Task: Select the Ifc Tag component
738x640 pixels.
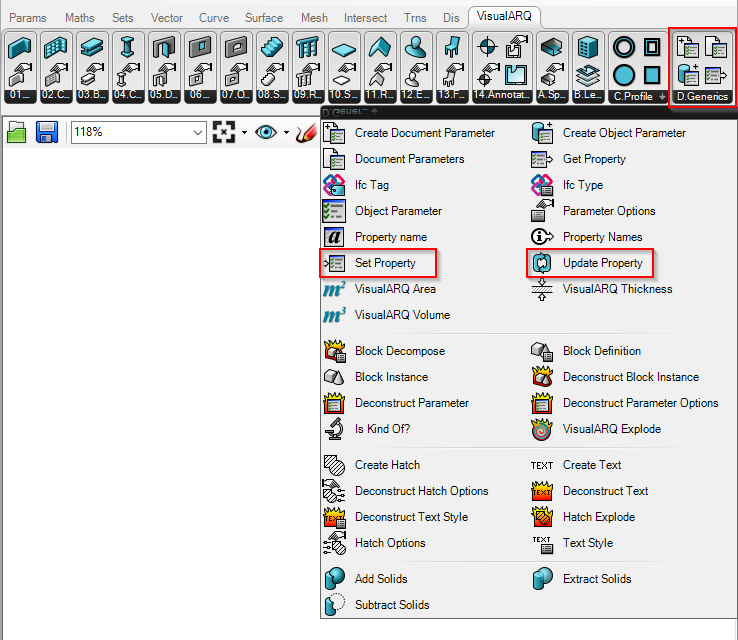Action: (x=356, y=185)
